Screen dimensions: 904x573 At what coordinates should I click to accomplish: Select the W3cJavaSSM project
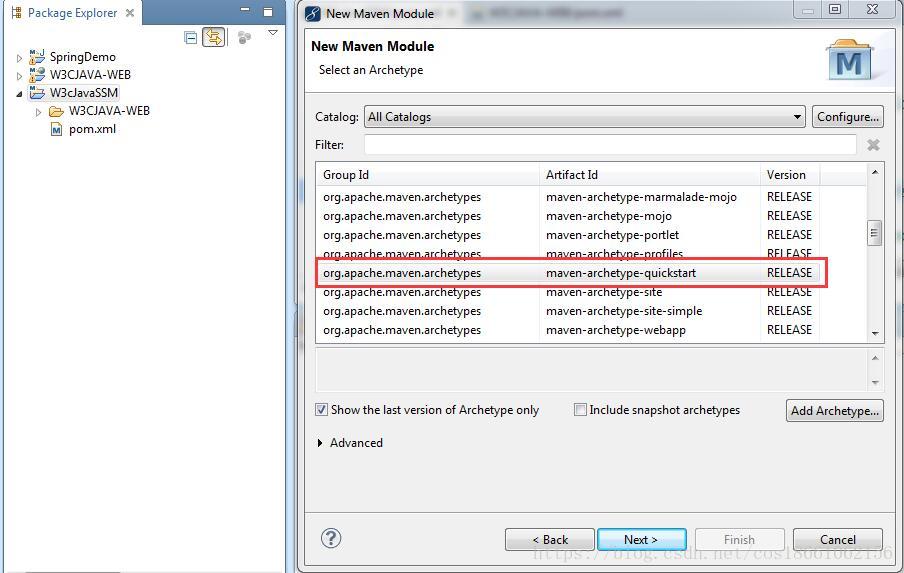tap(84, 92)
